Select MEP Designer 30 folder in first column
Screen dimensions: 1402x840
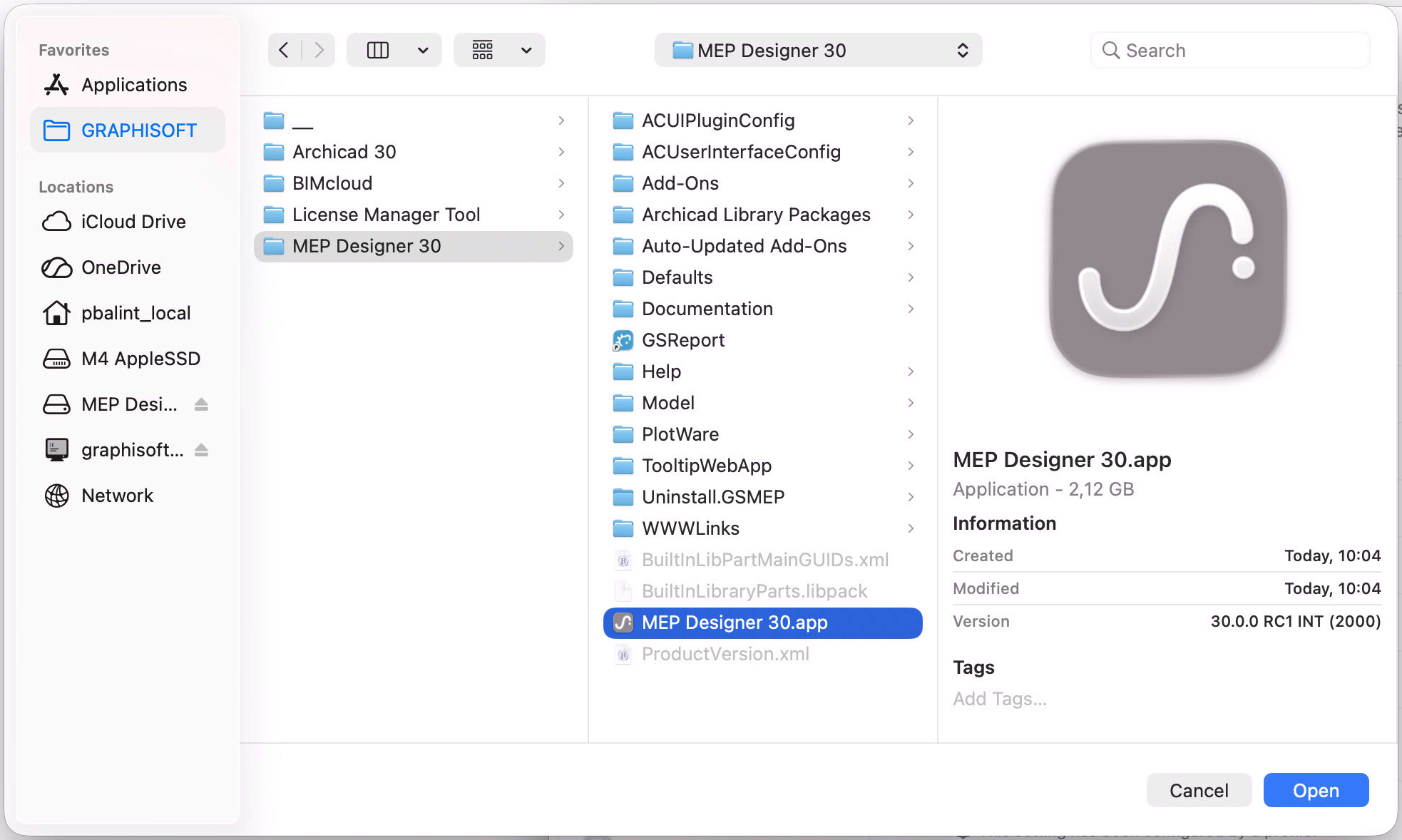pyautogui.click(x=414, y=246)
